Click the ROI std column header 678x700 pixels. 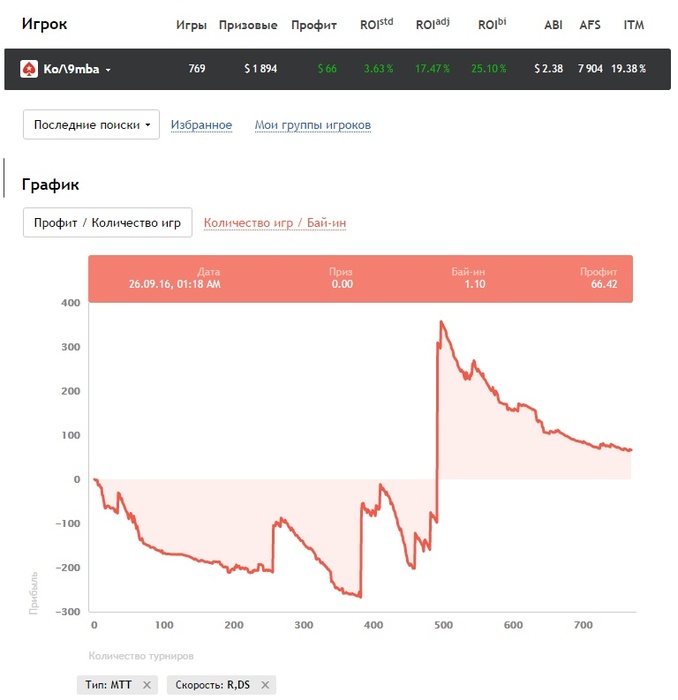(x=376, y=24)
